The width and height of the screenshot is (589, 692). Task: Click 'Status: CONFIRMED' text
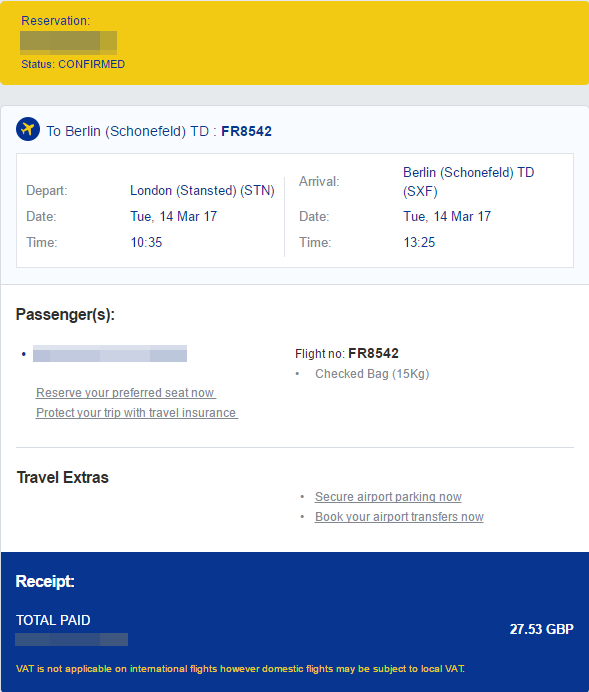click(x=73, y=64)
